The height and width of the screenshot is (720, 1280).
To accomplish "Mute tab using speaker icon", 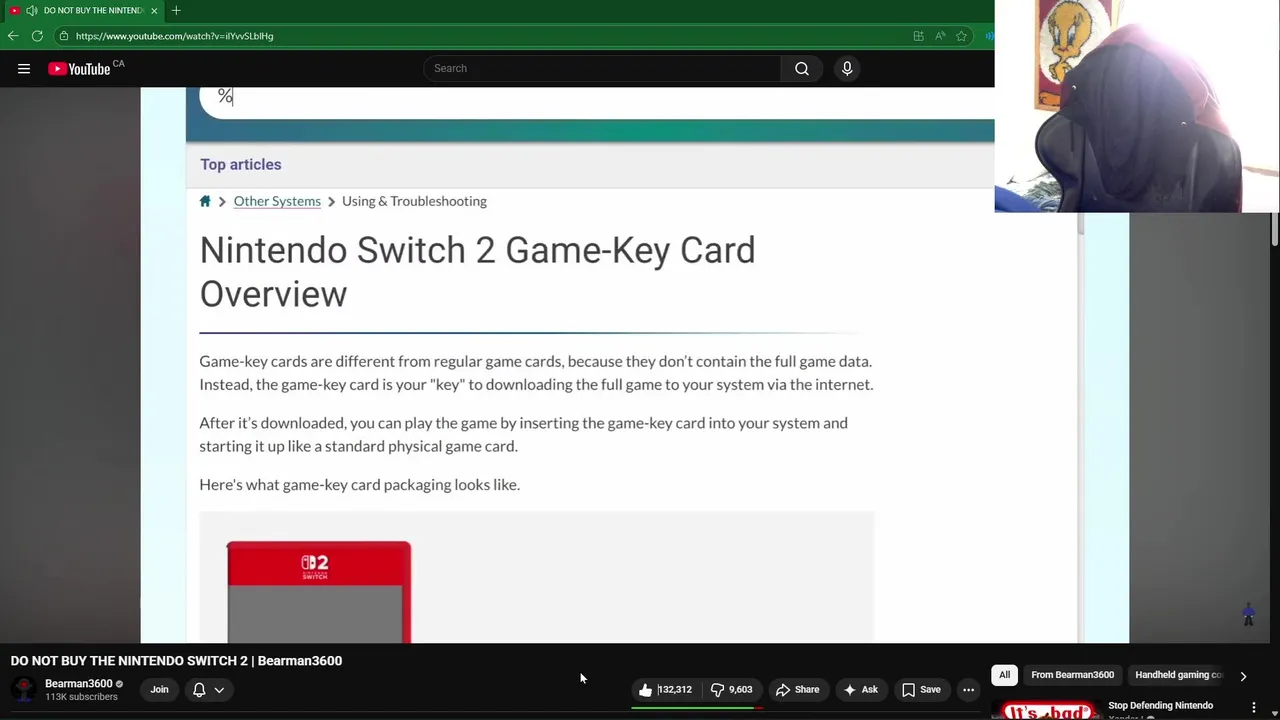I will coord(32,10).
